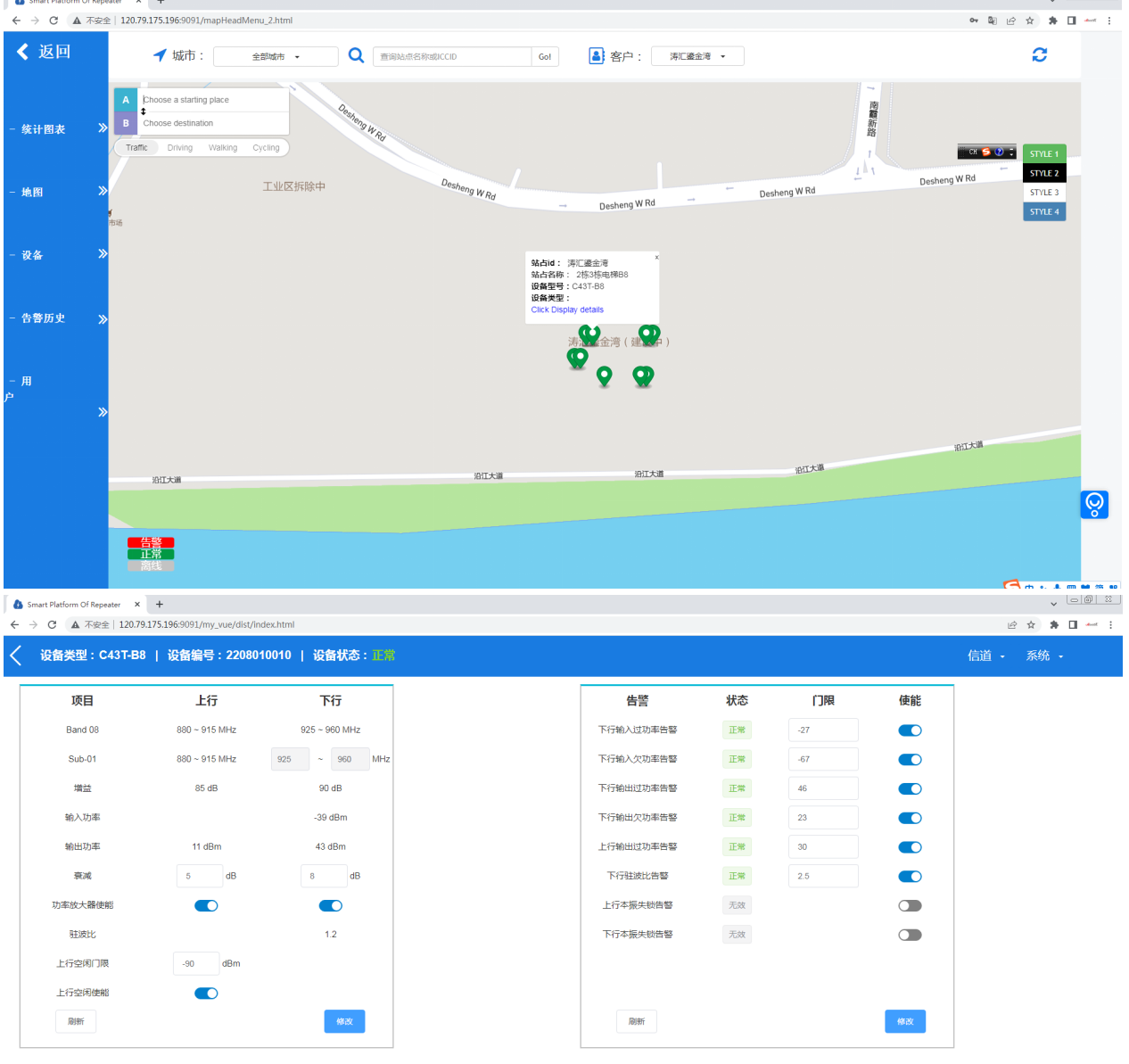Select the Driving travel mode tab

pos(179,148)
